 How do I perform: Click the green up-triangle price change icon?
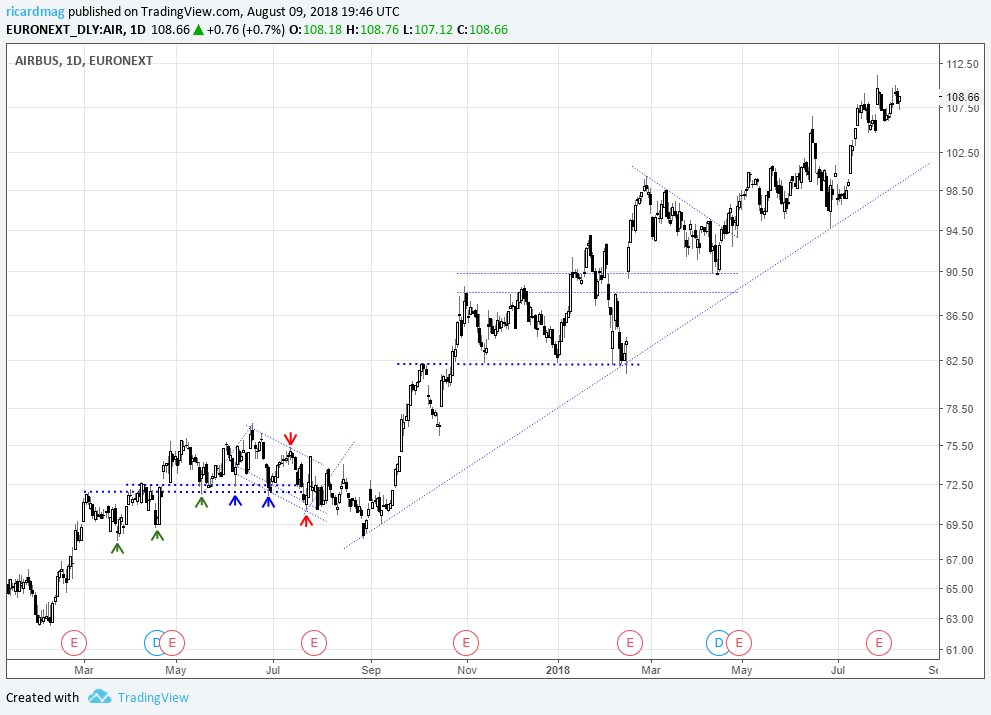click(198, 29)
